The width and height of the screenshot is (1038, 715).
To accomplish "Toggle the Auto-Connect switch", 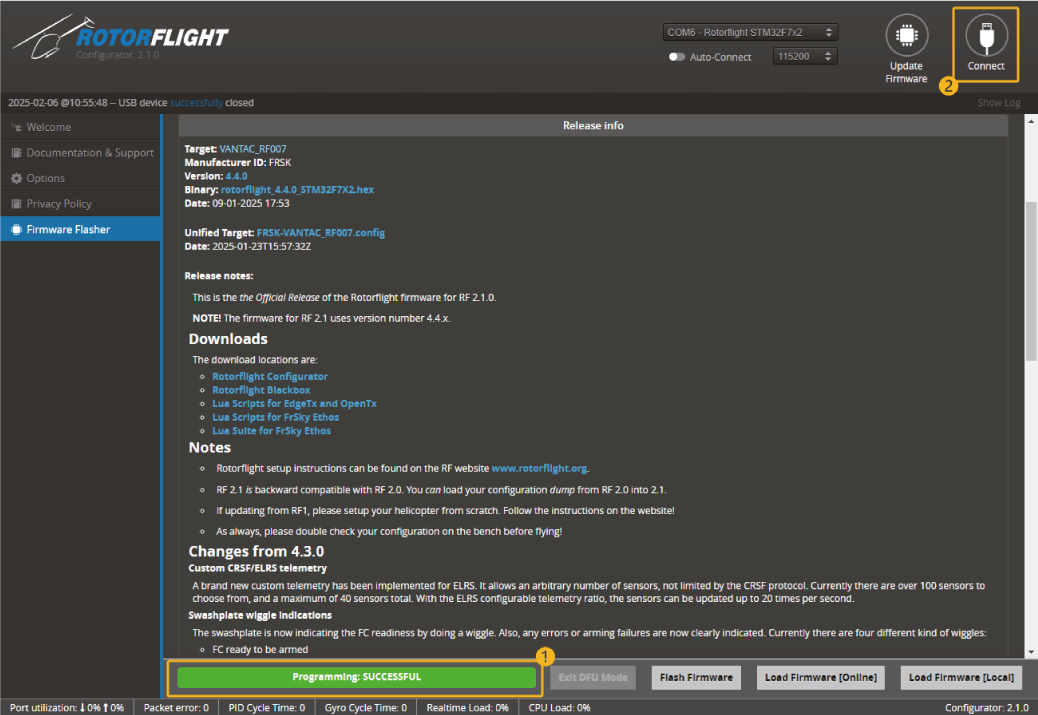I will [677, 57].
